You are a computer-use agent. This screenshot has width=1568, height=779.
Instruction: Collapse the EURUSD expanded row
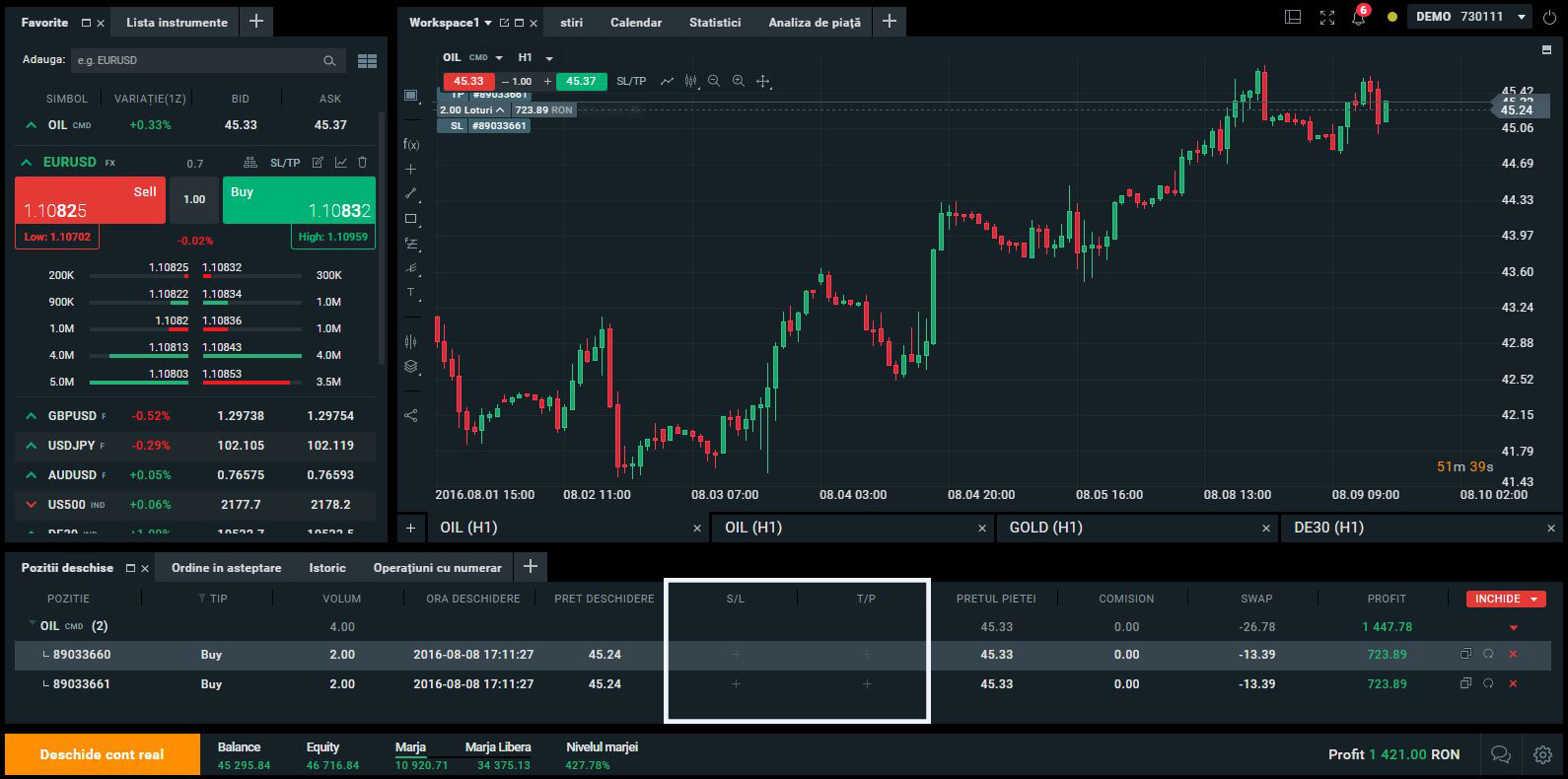(27, 162)
